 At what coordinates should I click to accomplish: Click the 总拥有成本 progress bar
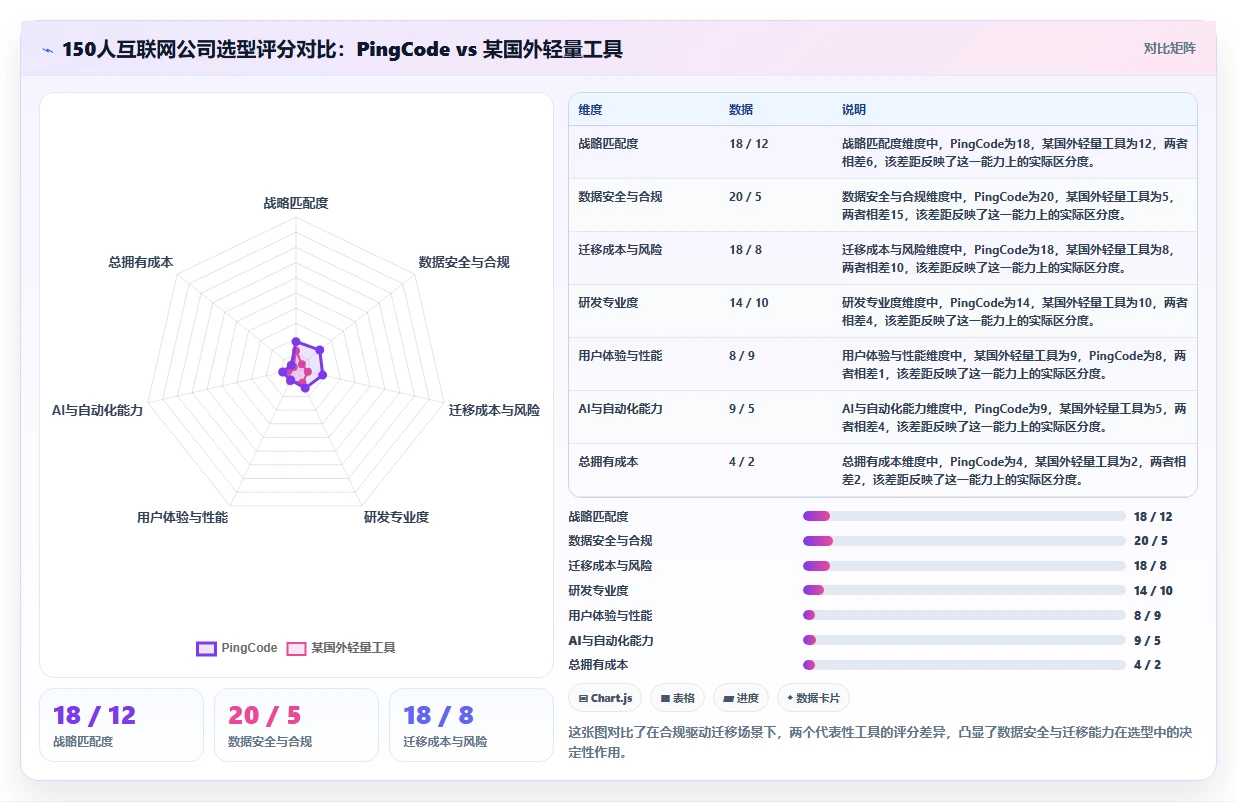964,665
